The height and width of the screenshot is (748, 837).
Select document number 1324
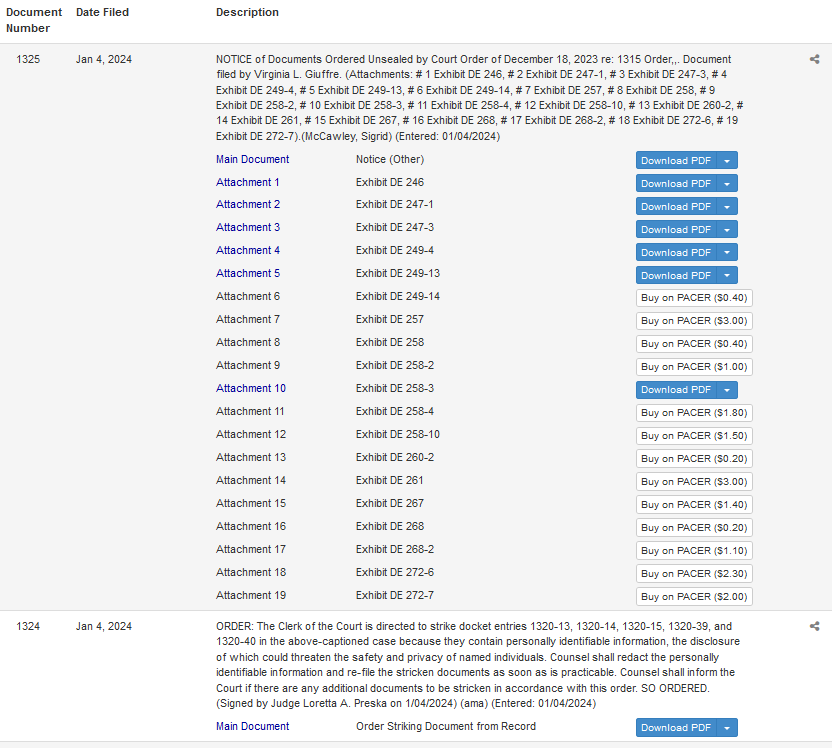(x=28, y=626)
